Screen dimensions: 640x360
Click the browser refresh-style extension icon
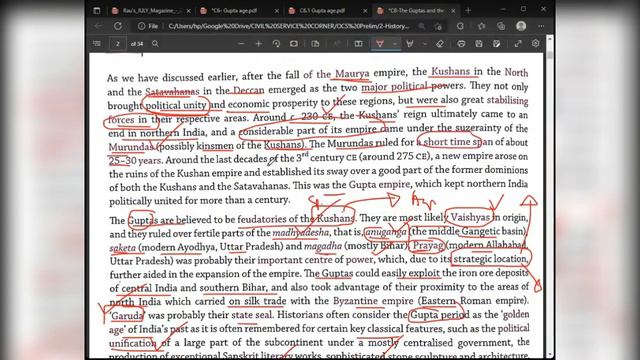460,26
